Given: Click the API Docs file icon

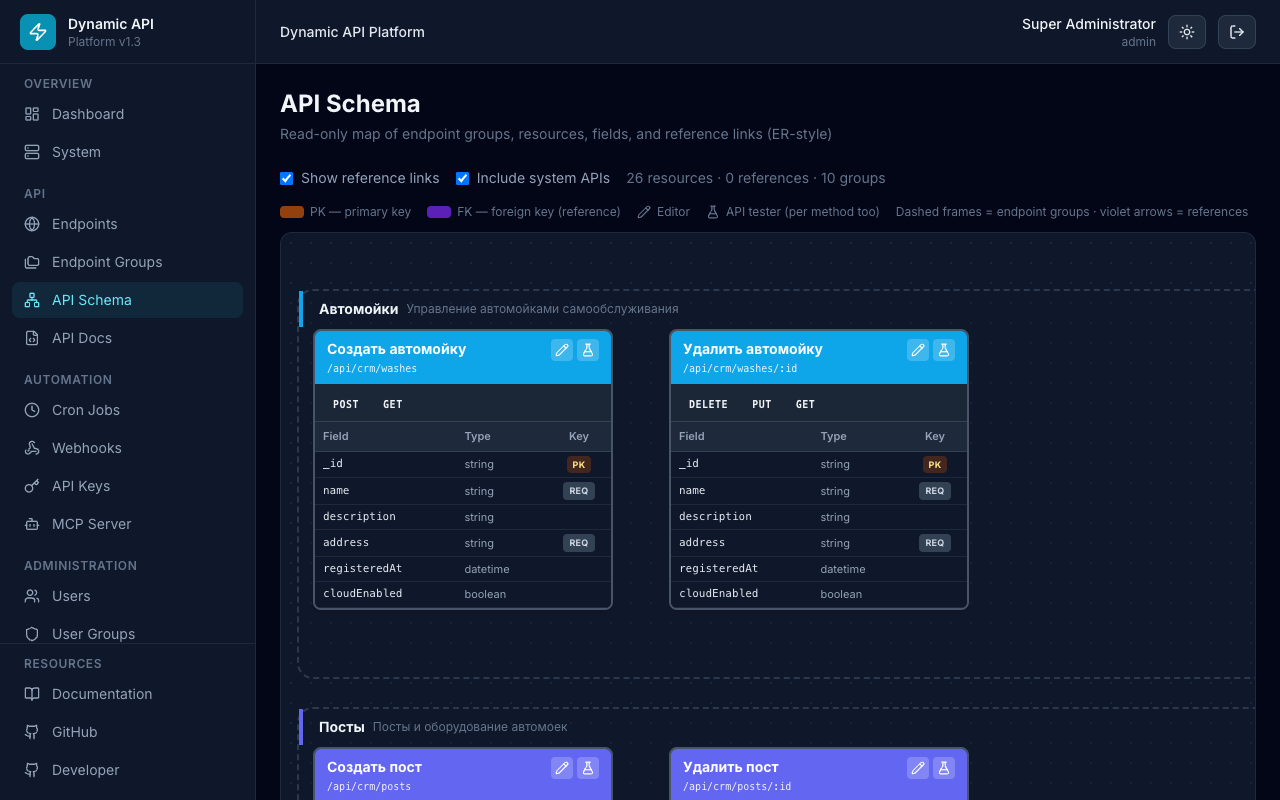Looking at the screenshot, I should coord(32,338).
